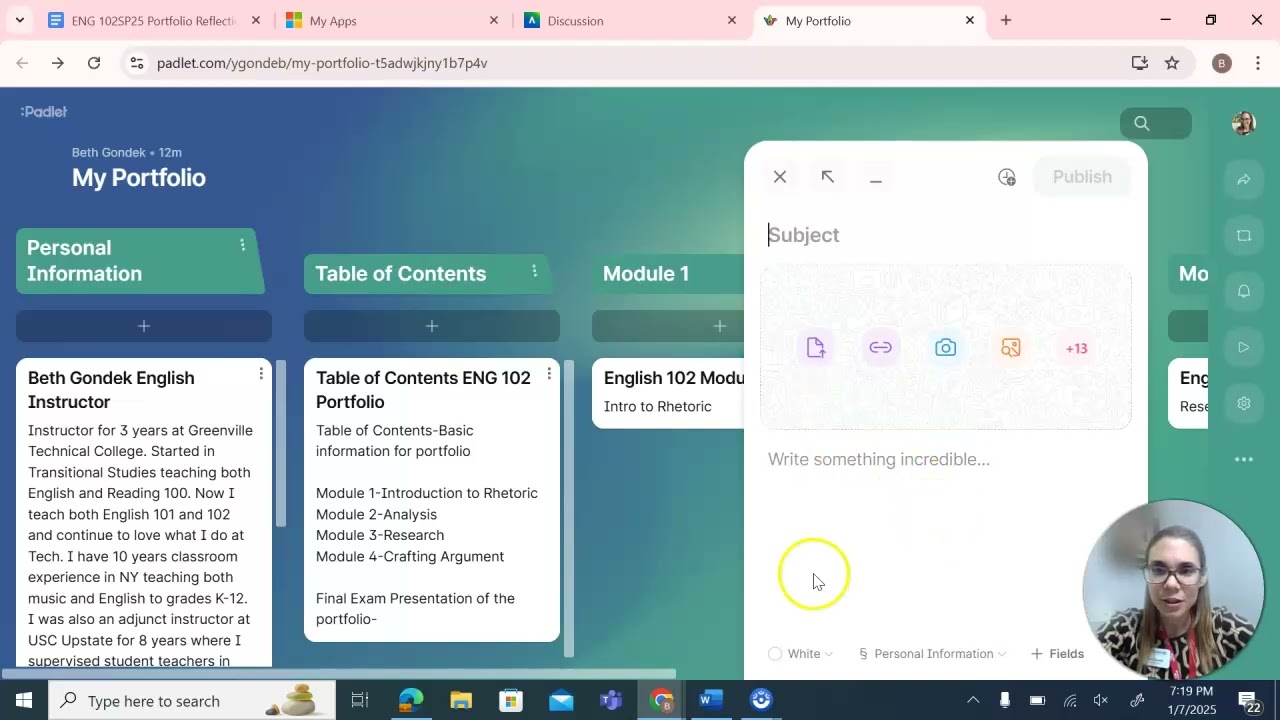Click the 'Write something incredible...' body field
Screen dimensions: 1280x720
click(946, 460)
